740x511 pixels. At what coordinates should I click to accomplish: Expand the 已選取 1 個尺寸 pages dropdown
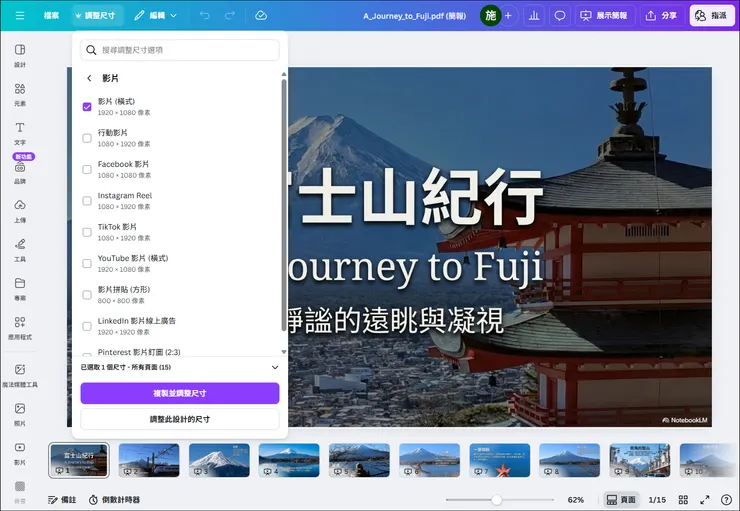pyautogui.click(x=180, y=367)
